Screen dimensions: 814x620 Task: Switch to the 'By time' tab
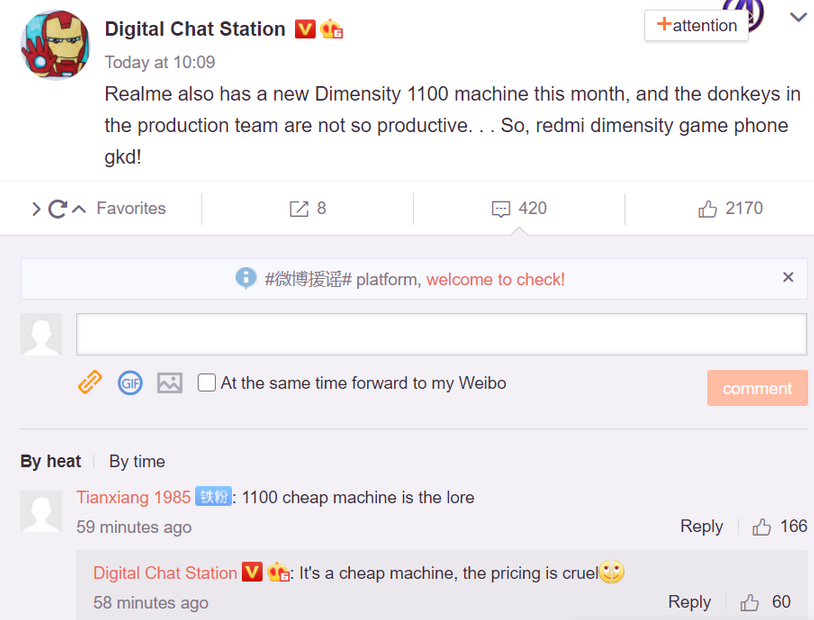pos(137,461)
